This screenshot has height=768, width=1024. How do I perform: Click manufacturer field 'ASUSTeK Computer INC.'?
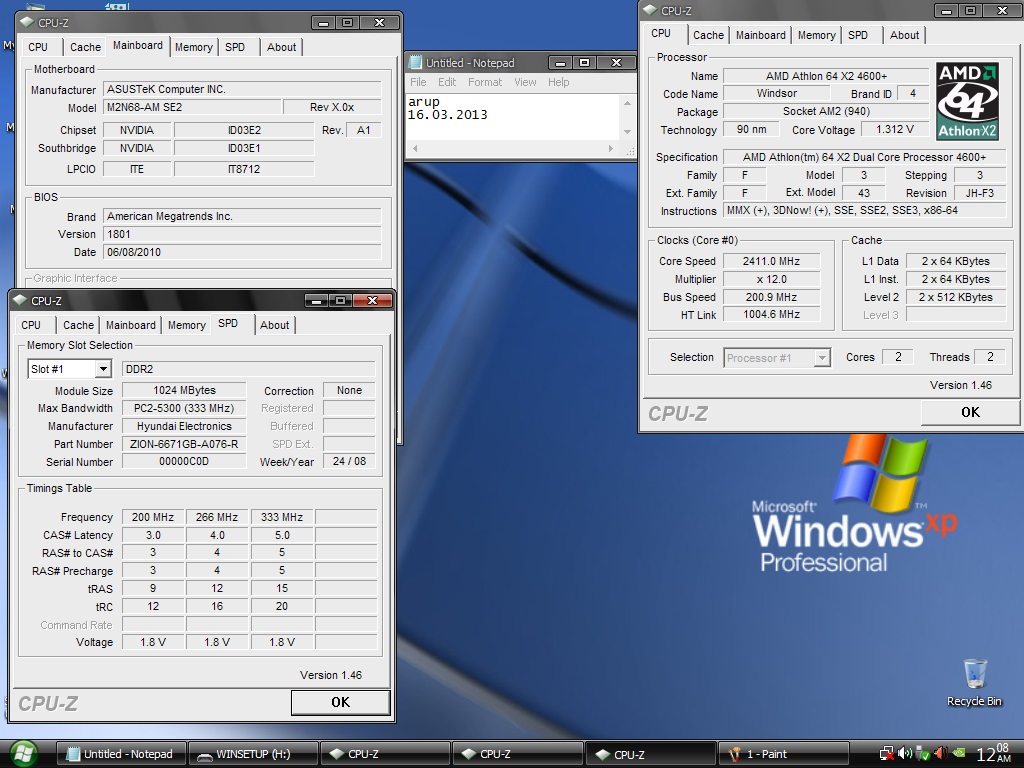click(x=242, y=89)
